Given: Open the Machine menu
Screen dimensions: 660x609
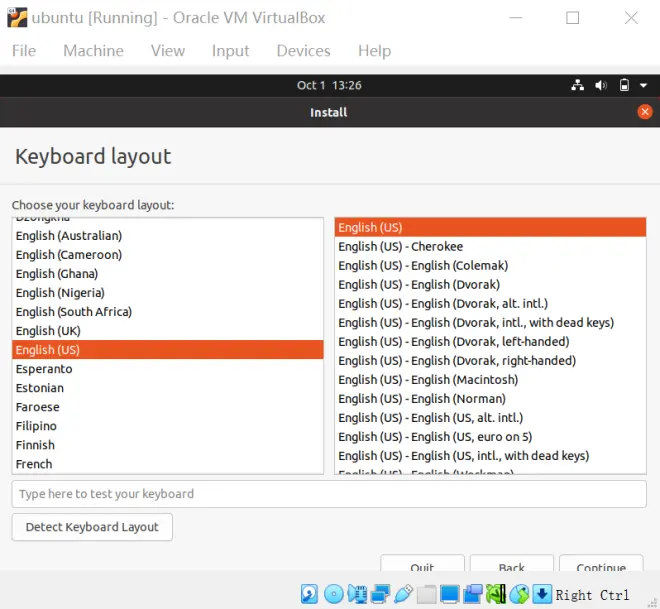Looking at the screenshot, I should [93, 51].
